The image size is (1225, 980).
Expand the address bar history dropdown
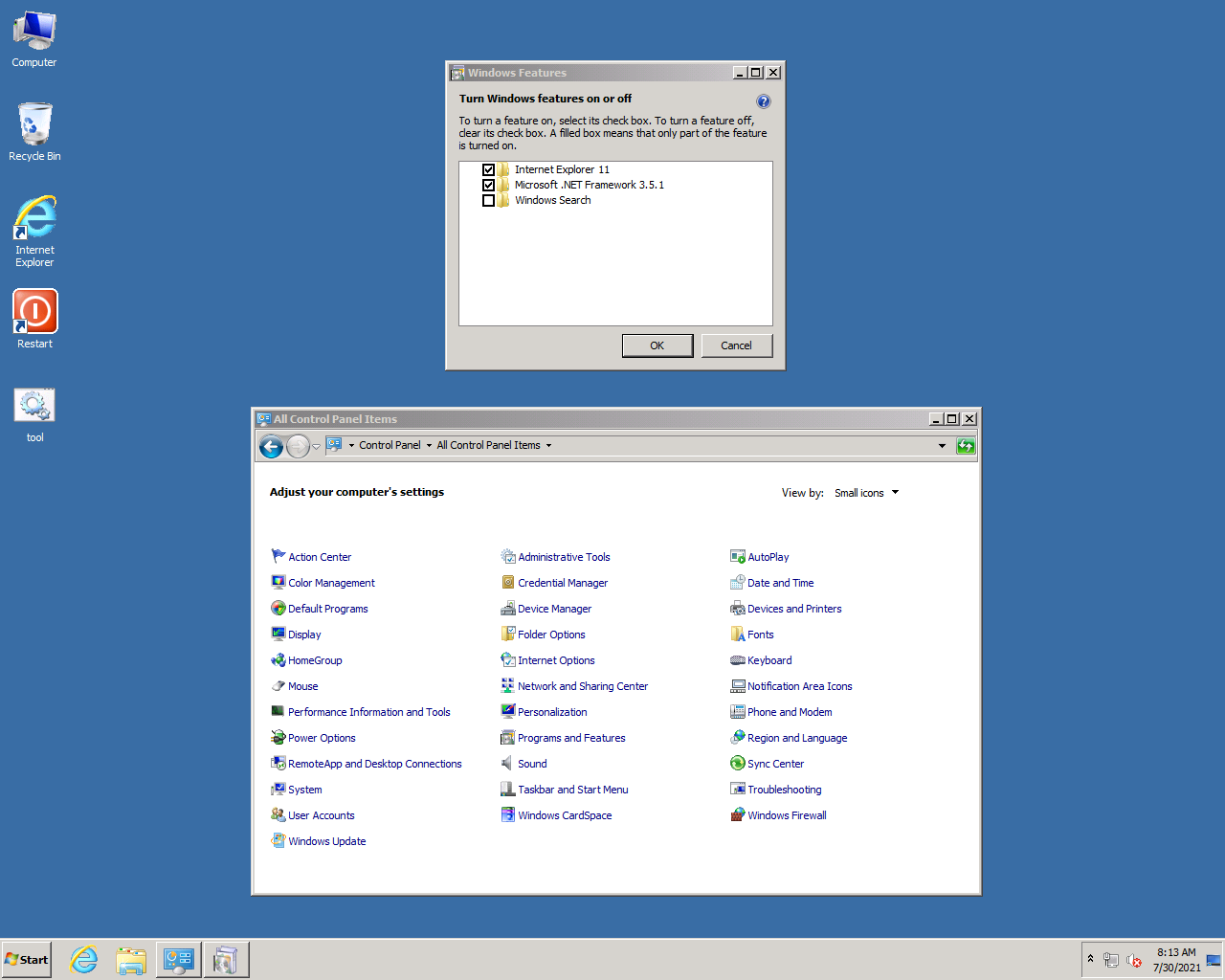pos(942,446)
